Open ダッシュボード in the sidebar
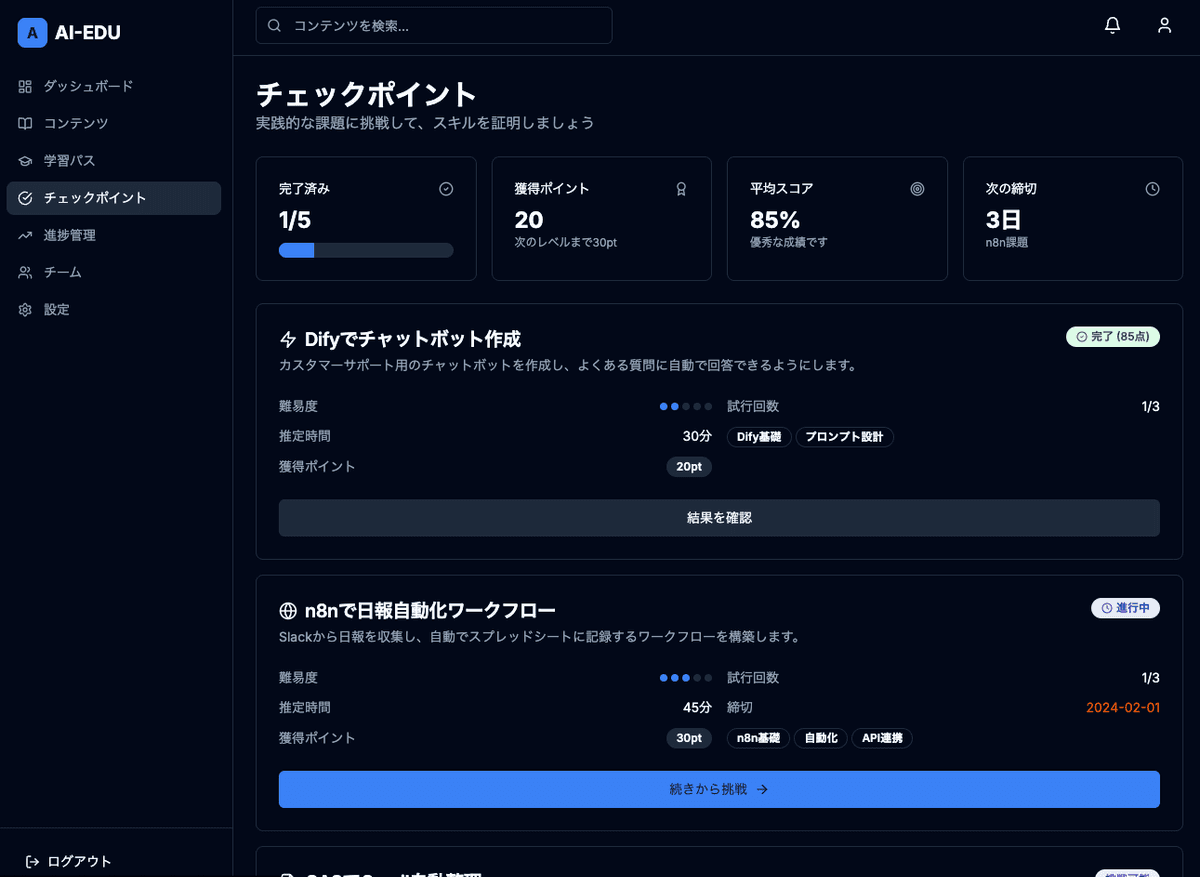The width and height of the screenshot is (1200, 877). point(88,86)
